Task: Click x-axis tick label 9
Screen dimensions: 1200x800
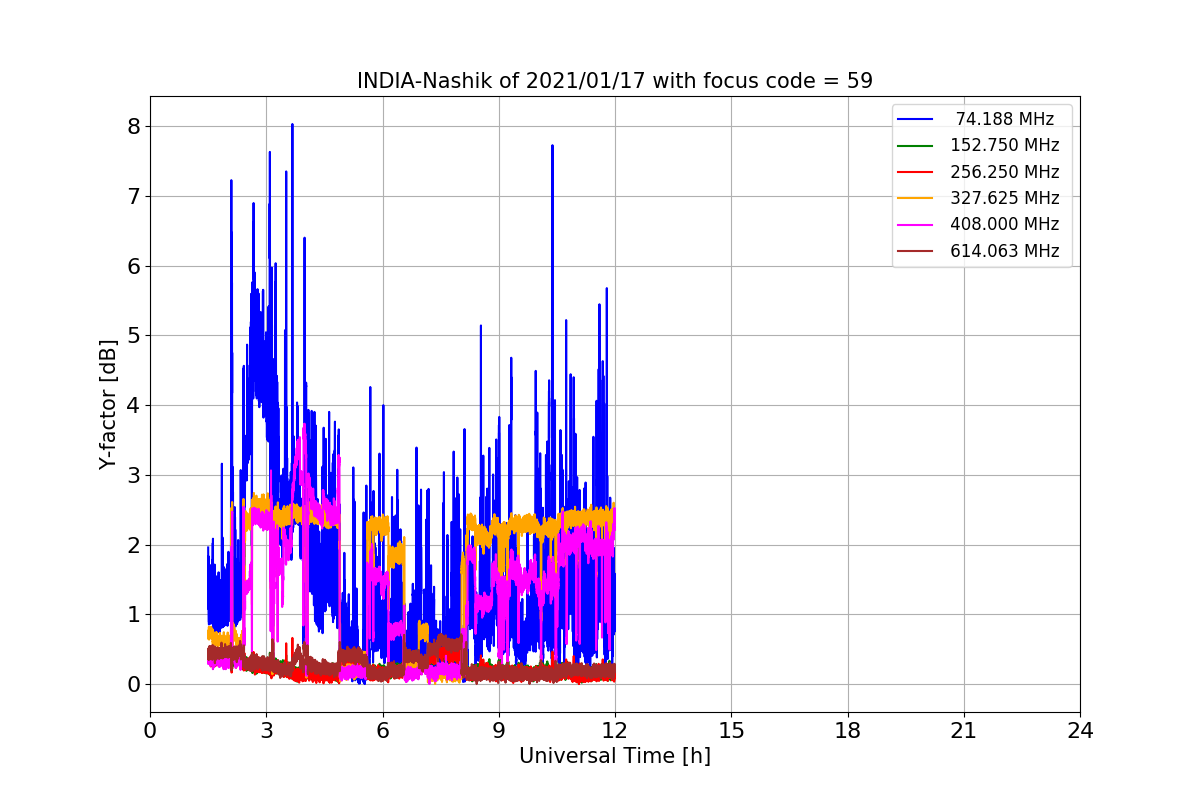Action: [499, 731]
